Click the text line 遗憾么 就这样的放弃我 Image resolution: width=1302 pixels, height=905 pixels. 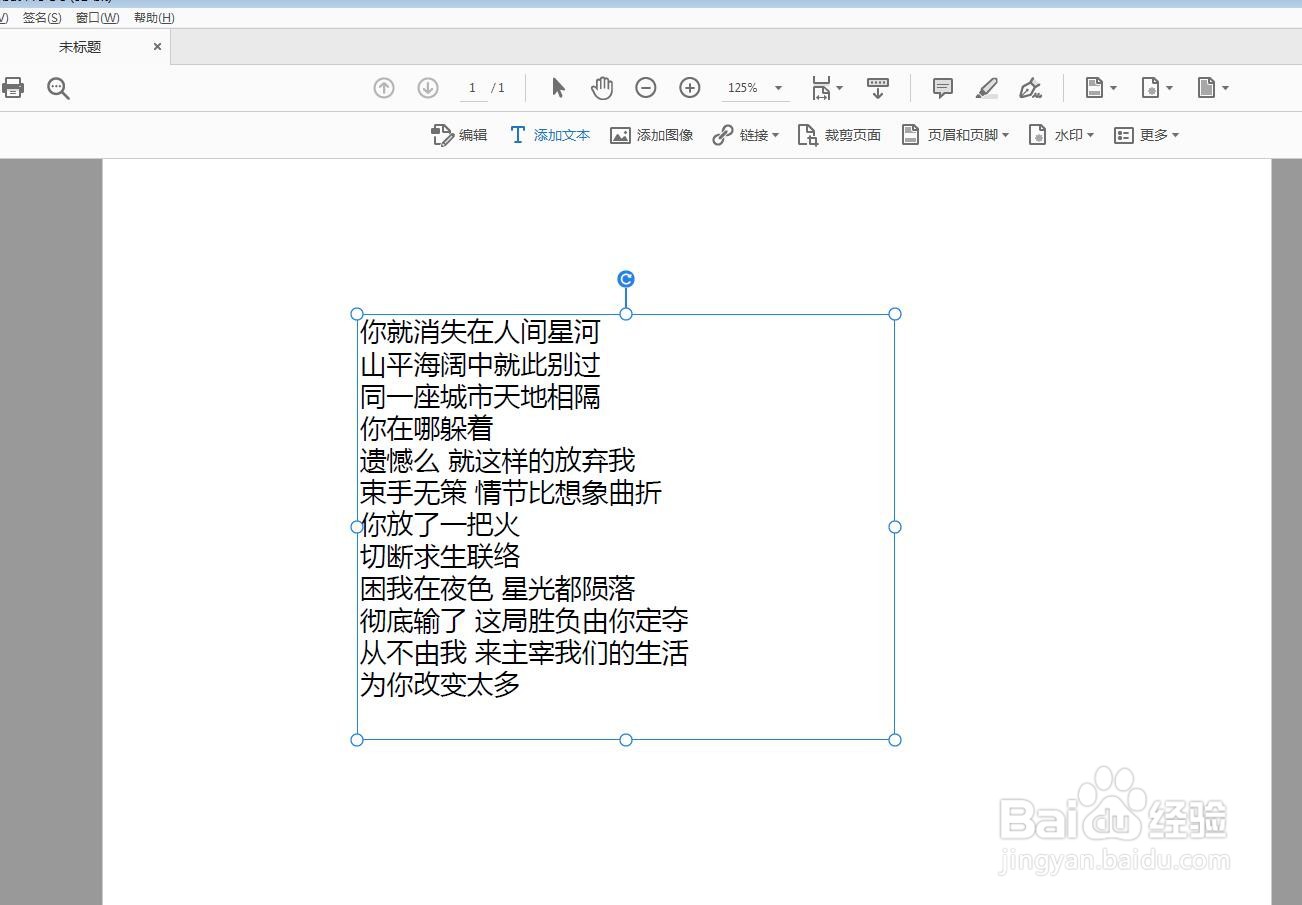pos(498,460)
